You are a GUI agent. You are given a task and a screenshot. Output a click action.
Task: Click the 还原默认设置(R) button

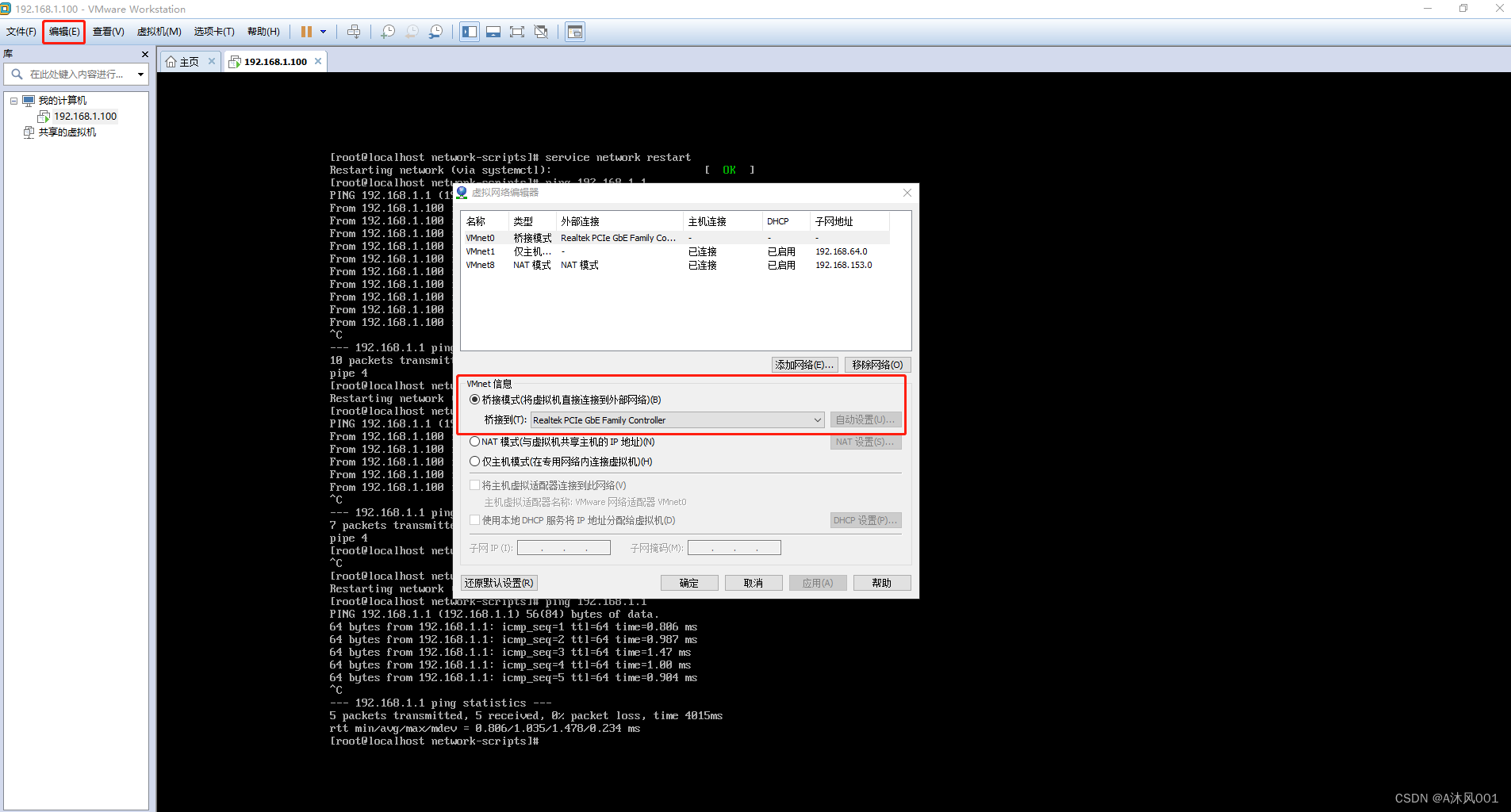(x=498, y=582)
